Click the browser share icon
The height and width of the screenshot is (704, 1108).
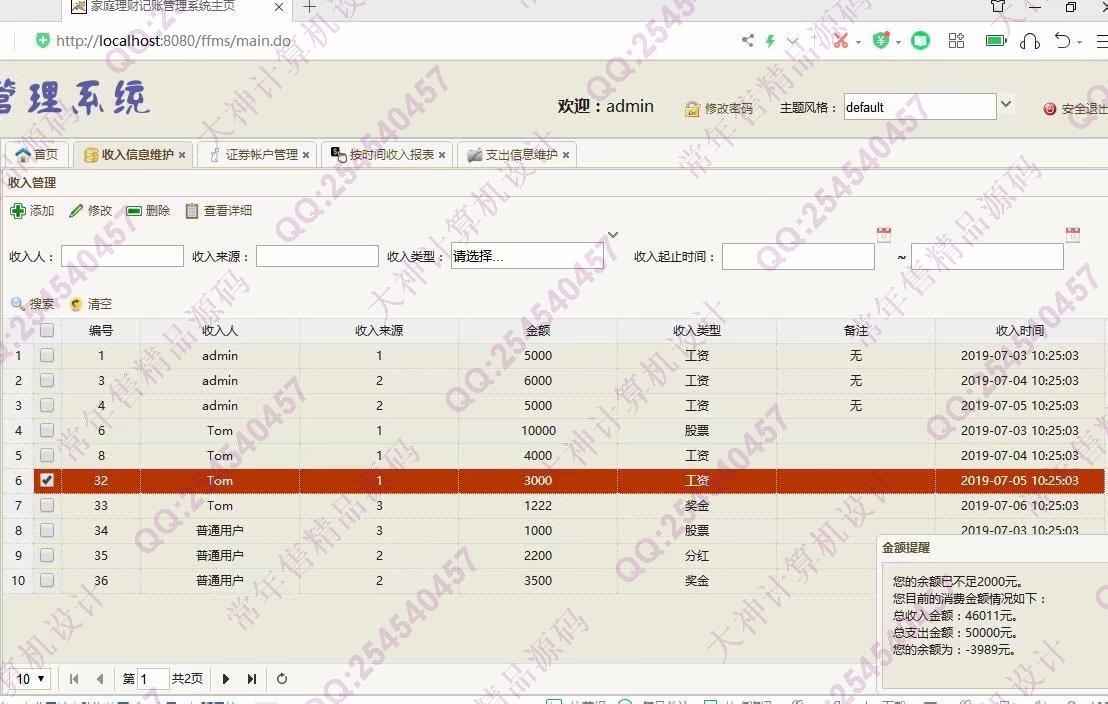pos(748,40)
